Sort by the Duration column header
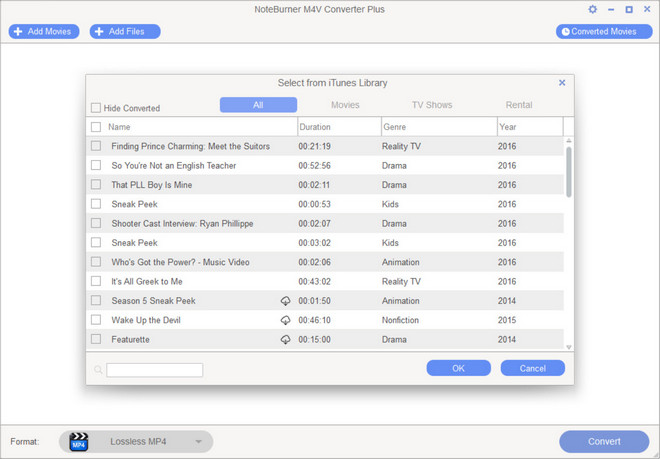Image resolution: width=660 pixels, height=459 pixels. (339, 127)
